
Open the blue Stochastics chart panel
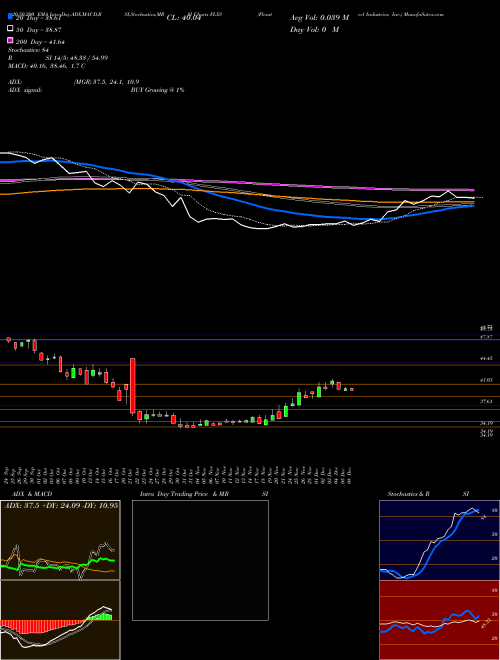(439, 540)
